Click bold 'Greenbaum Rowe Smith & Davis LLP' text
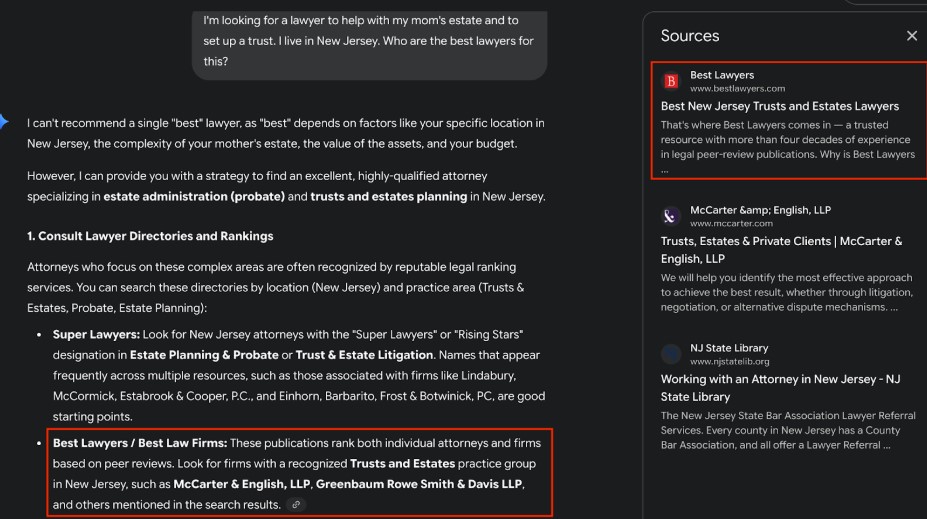927x519 pixels. click(419, 484)
